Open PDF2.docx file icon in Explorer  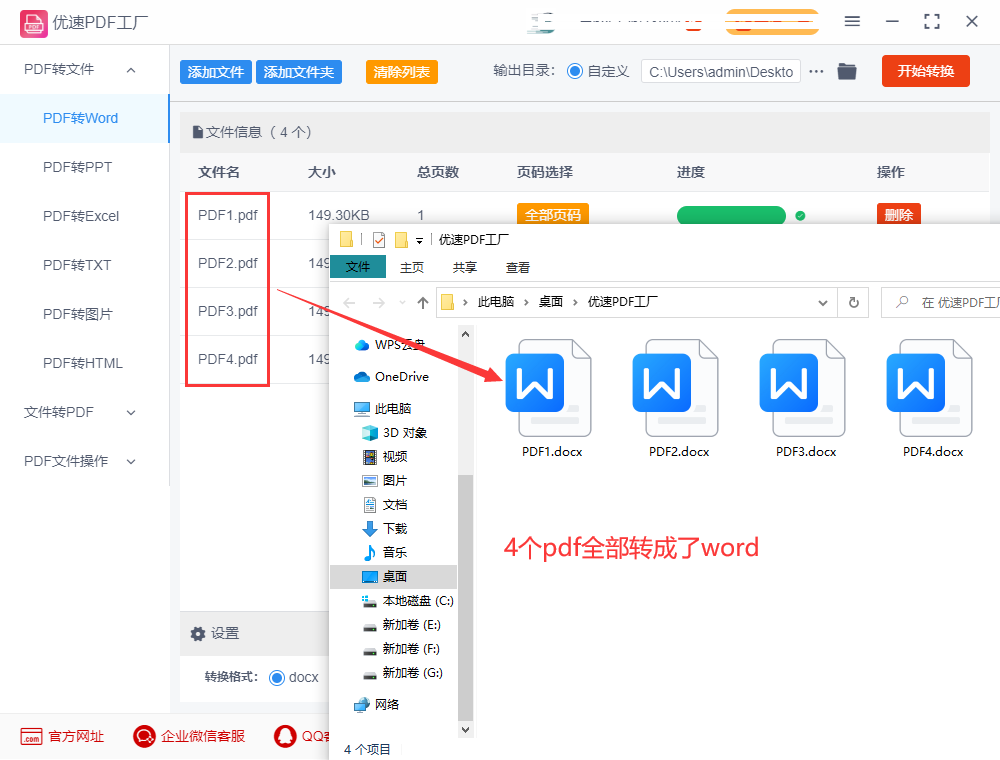675,388
